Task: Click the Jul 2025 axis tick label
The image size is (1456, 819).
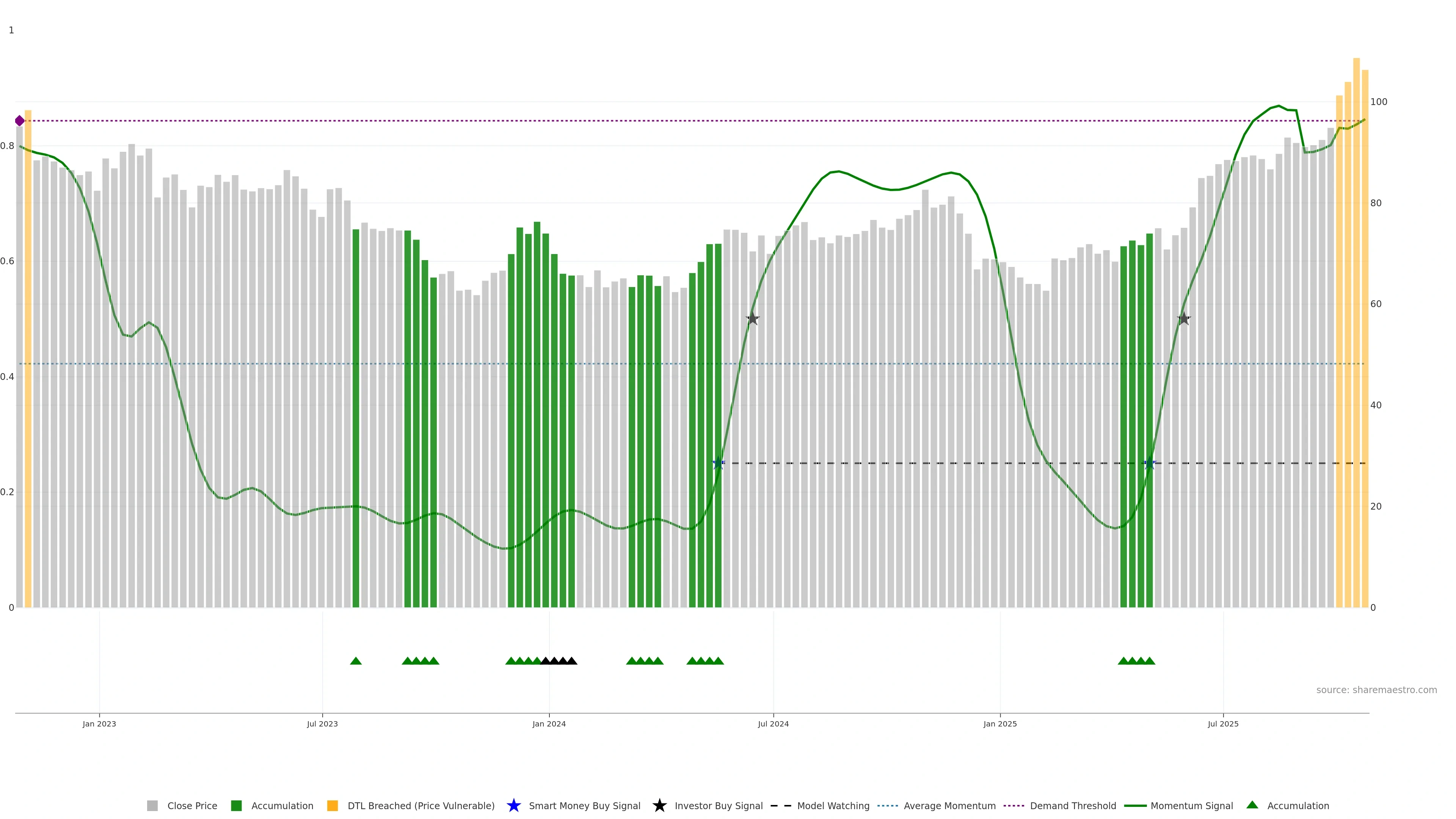Action: click(x=1223, y=724)
